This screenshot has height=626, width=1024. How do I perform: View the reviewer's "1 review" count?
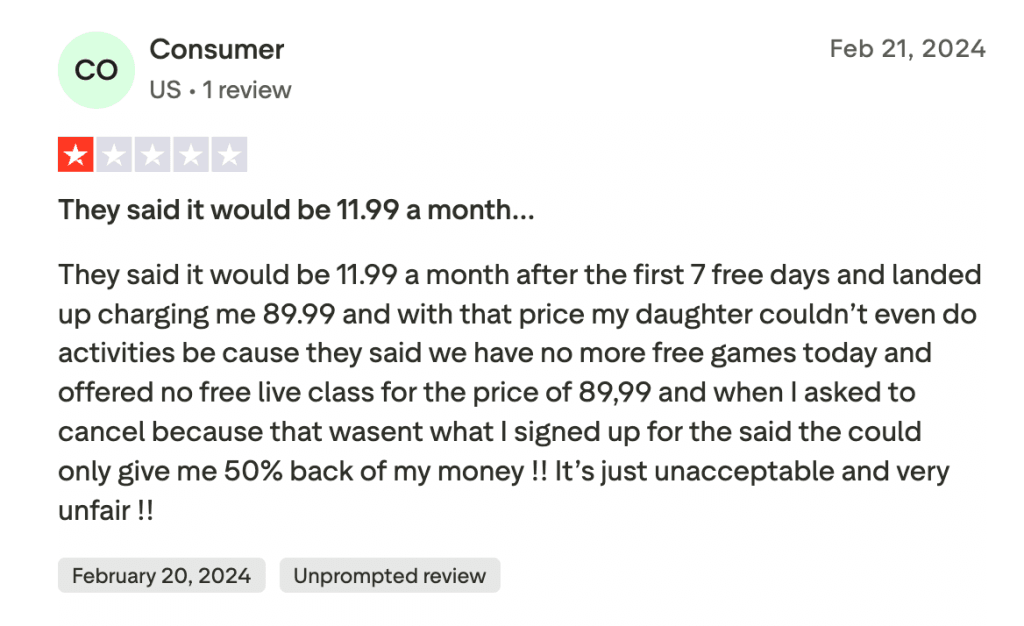tap(247, 90)
